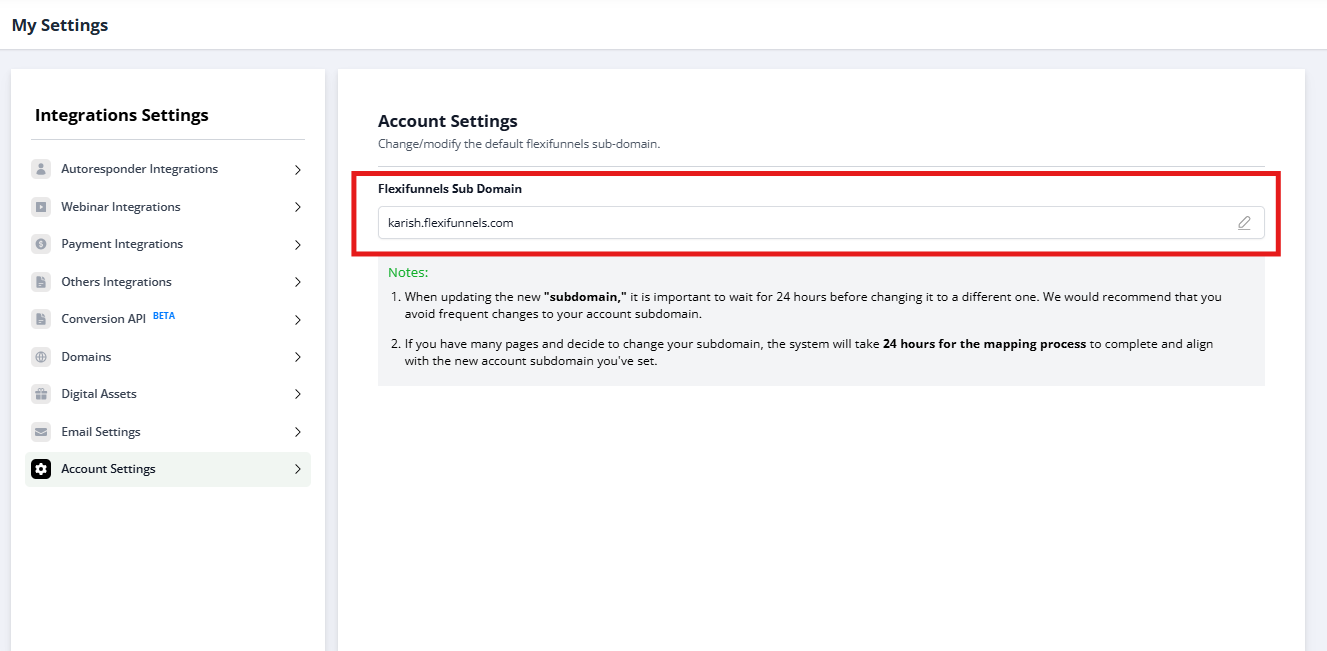Click the Others Integrations document icon
1327x651 pixels.
tap(41, 282)
